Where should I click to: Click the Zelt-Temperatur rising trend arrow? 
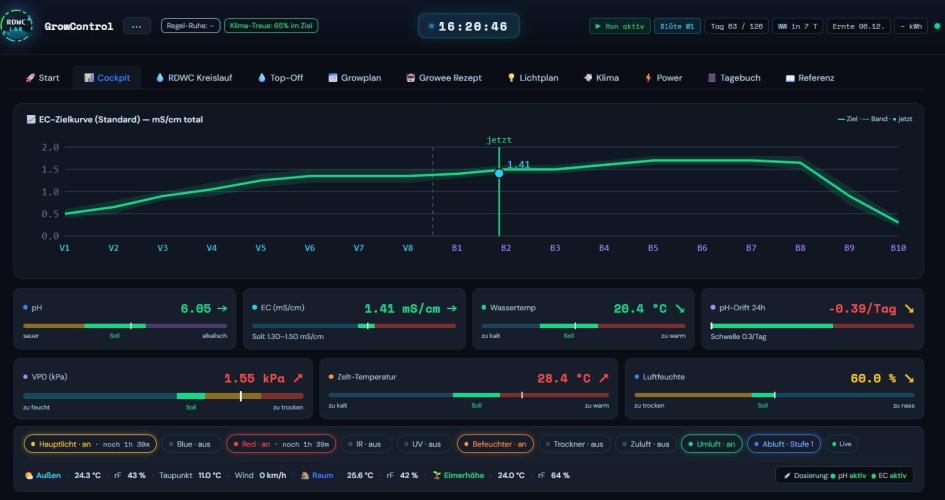[603, 378]
